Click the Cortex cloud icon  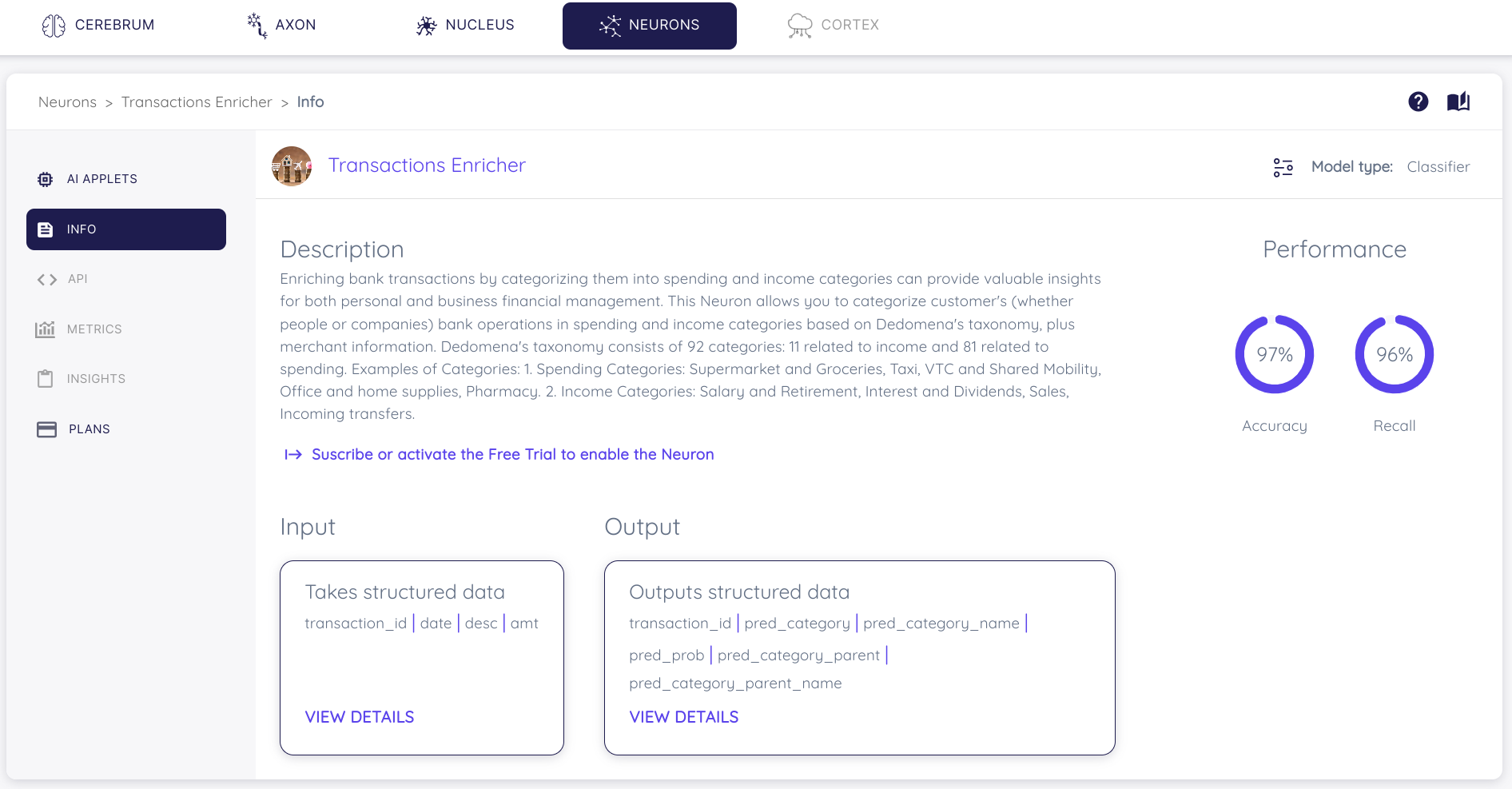click(799, 26)
